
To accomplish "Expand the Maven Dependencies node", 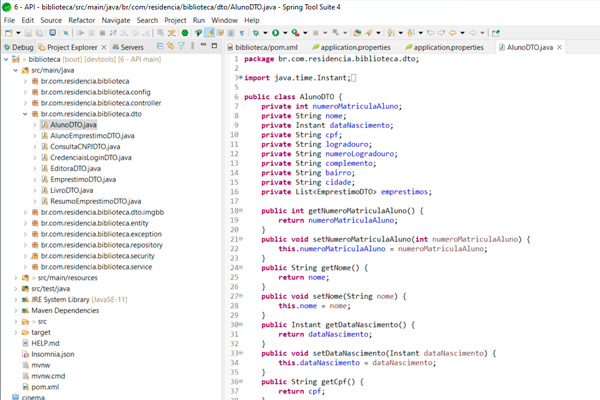I will (x=16, y=310).
